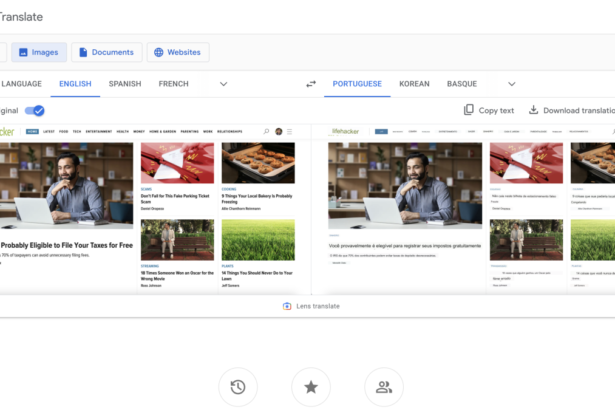615x410 pixels.
Task: Click headline Things You Should Never Do to Your Lawn
Action: pyautogui.click(x=257, y=275)
